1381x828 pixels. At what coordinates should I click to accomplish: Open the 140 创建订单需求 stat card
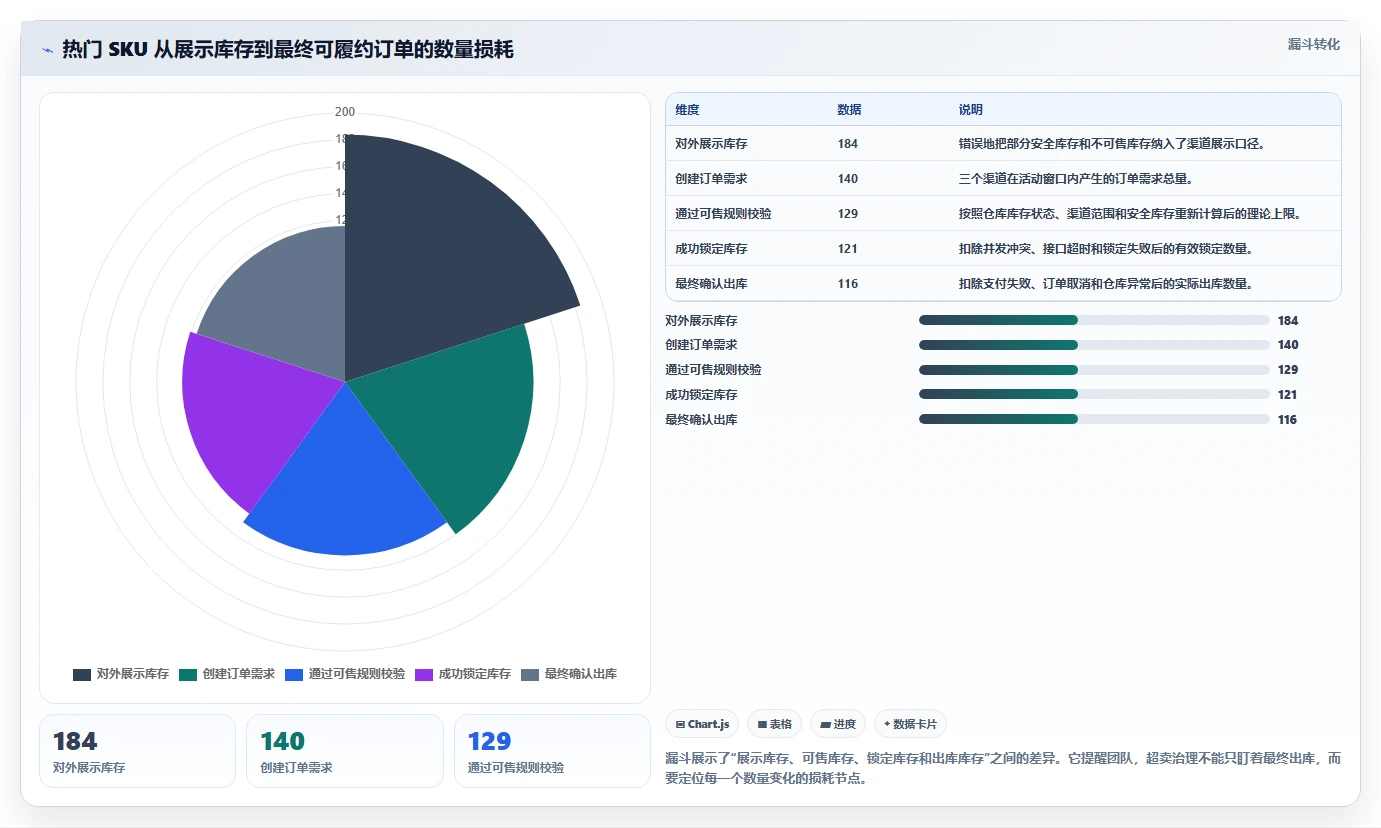345,751
